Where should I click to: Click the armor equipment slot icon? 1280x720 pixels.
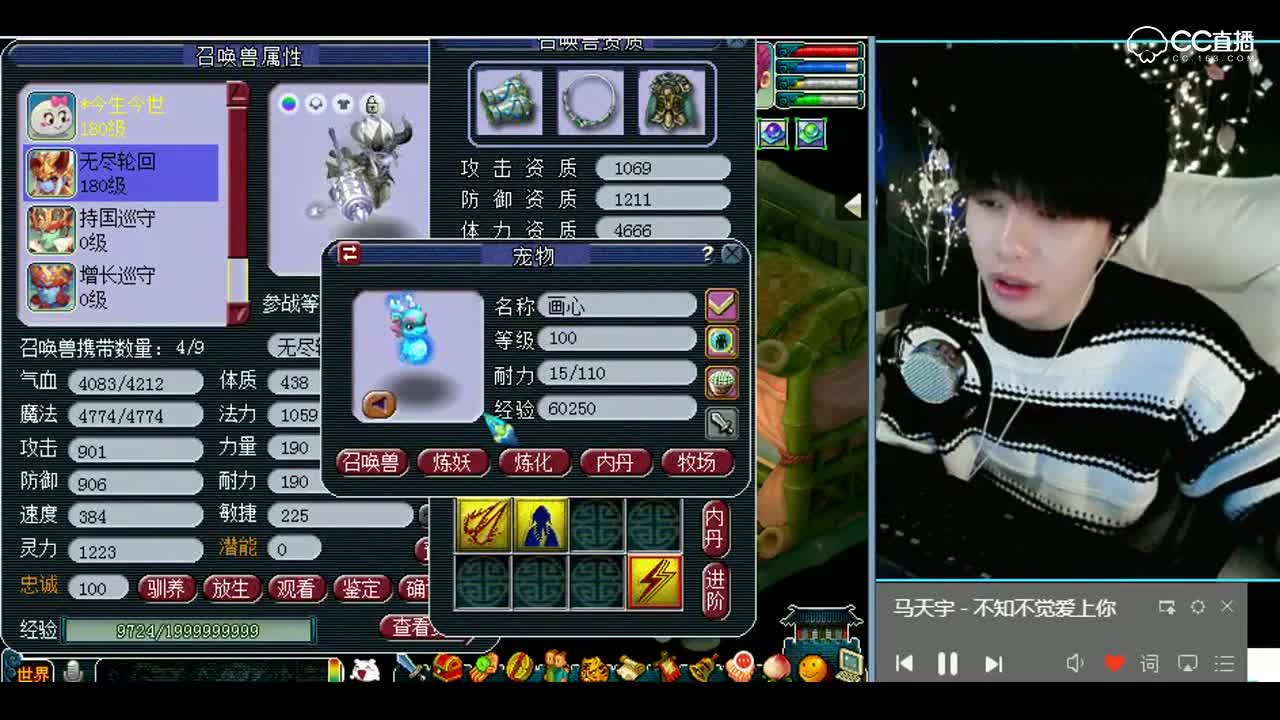pos(672,102)
